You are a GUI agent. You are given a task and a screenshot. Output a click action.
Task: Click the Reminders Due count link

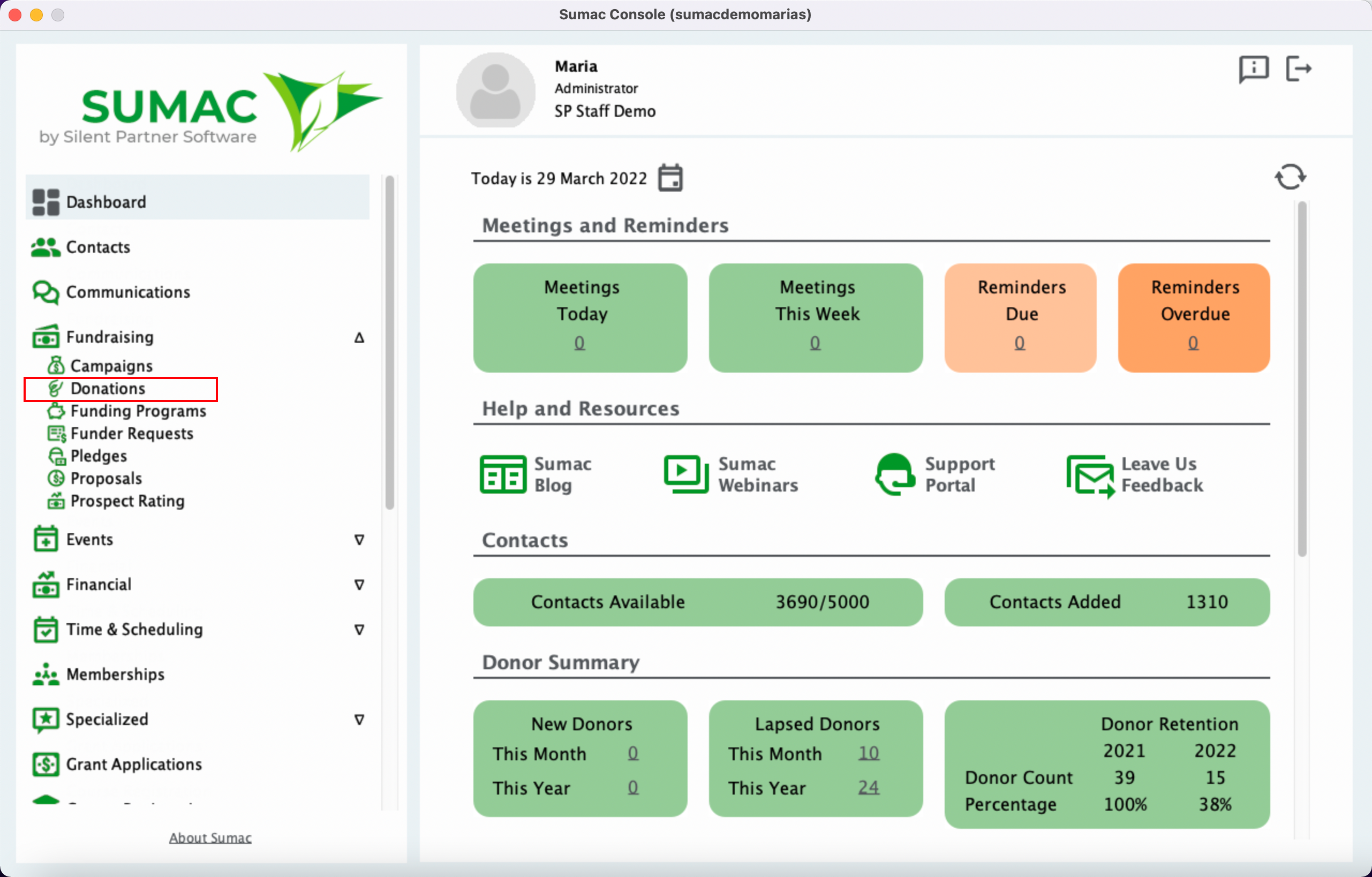[1020, 342]
